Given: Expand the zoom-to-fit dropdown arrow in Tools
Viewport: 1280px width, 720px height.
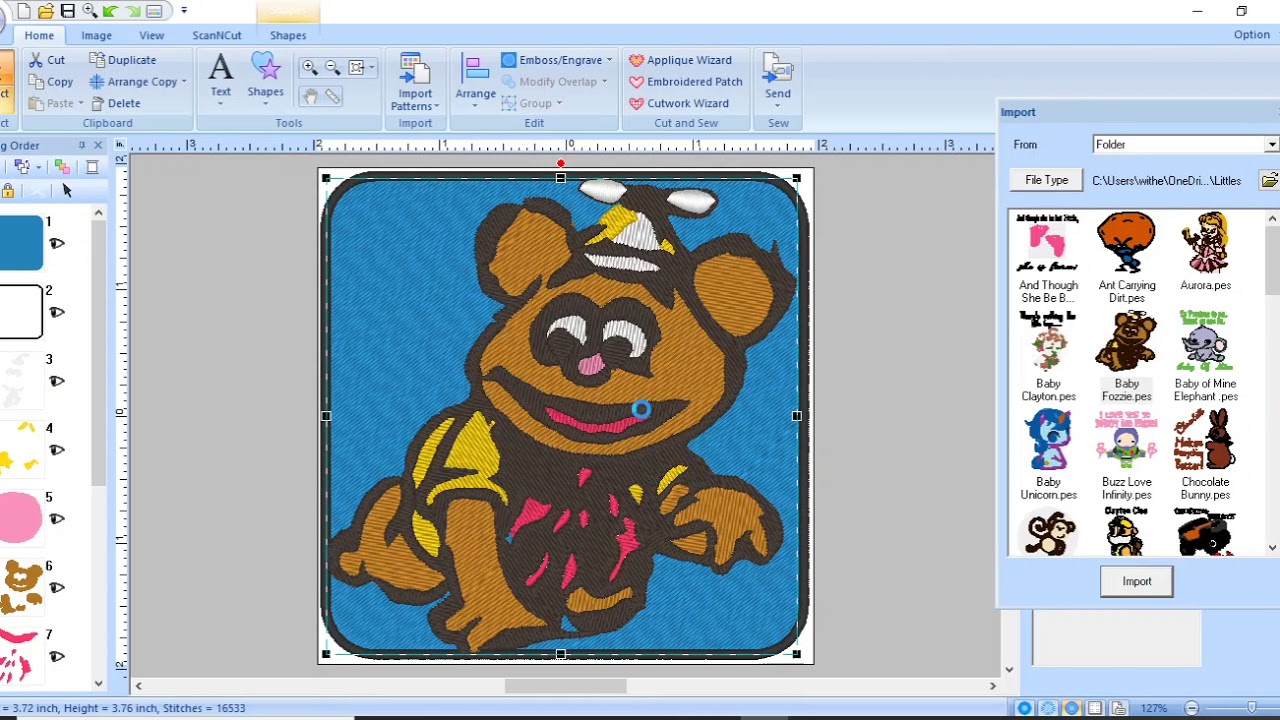Looking at the screenshot, I should click(371, 68).
